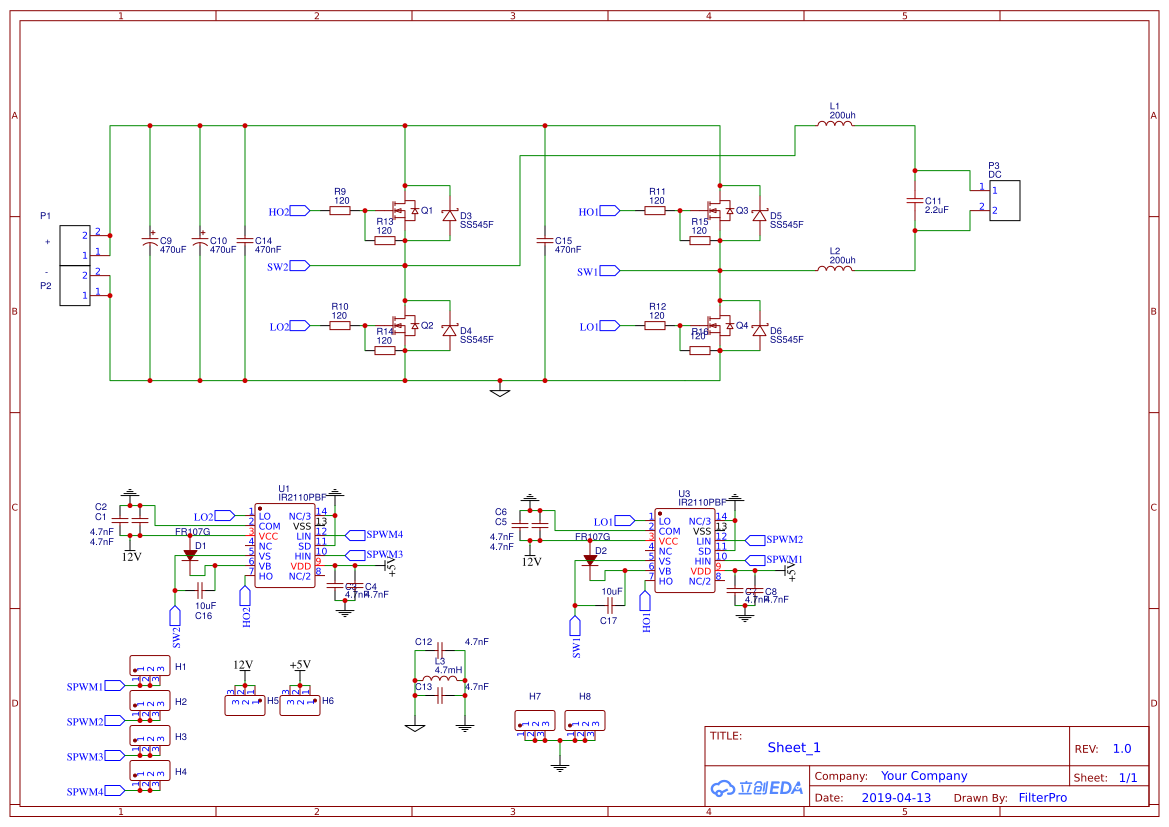Image resolution: width=1169 pixels, height=827 pixels.
Task: Select the LO1 net port beside R12
Action: pyautogui.click(x=609, y=327)
